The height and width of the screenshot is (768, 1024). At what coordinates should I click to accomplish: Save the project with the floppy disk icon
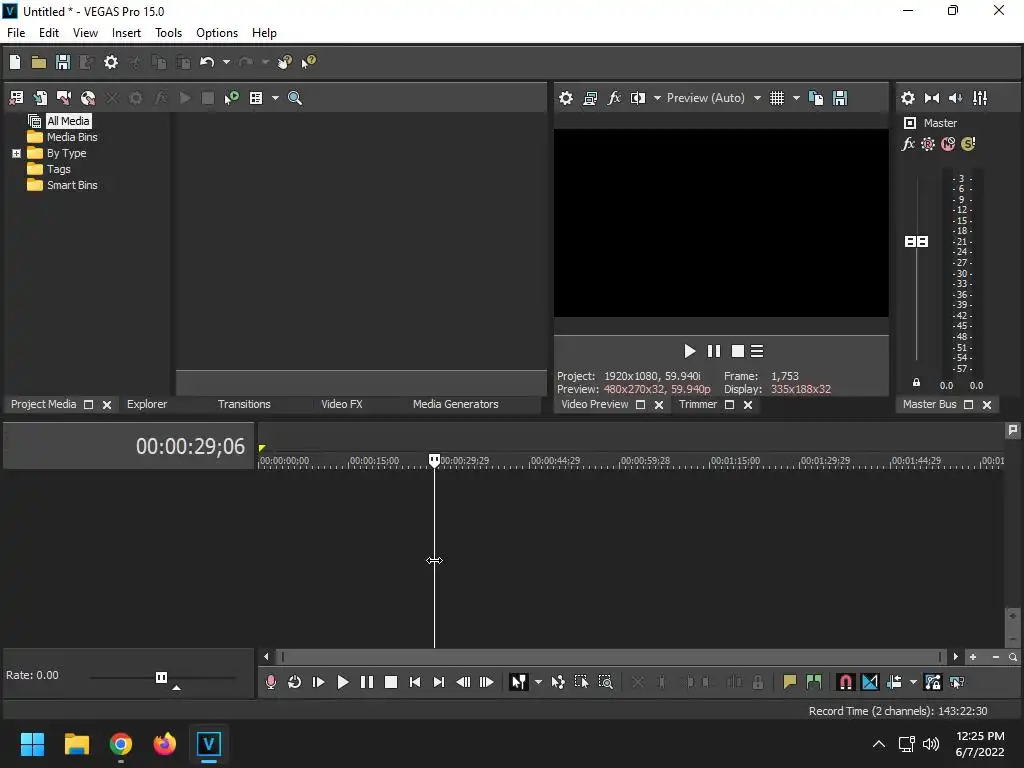[x=63, y=62]
